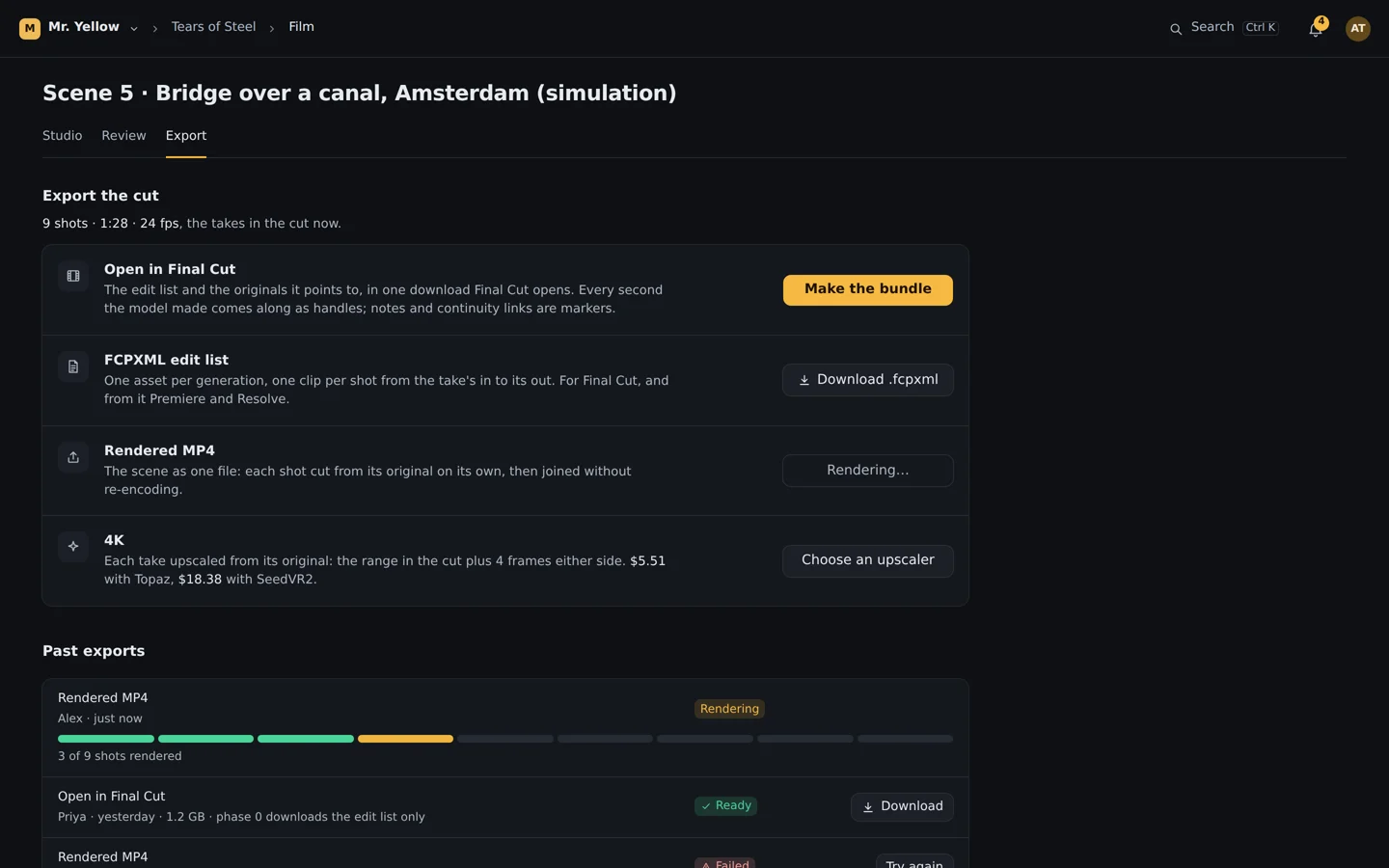Image resolution: width=1389 pixels, height=868 pixels.
Task: Click the Priya yesterday 1.2 GB details
Action: [241, 817]
